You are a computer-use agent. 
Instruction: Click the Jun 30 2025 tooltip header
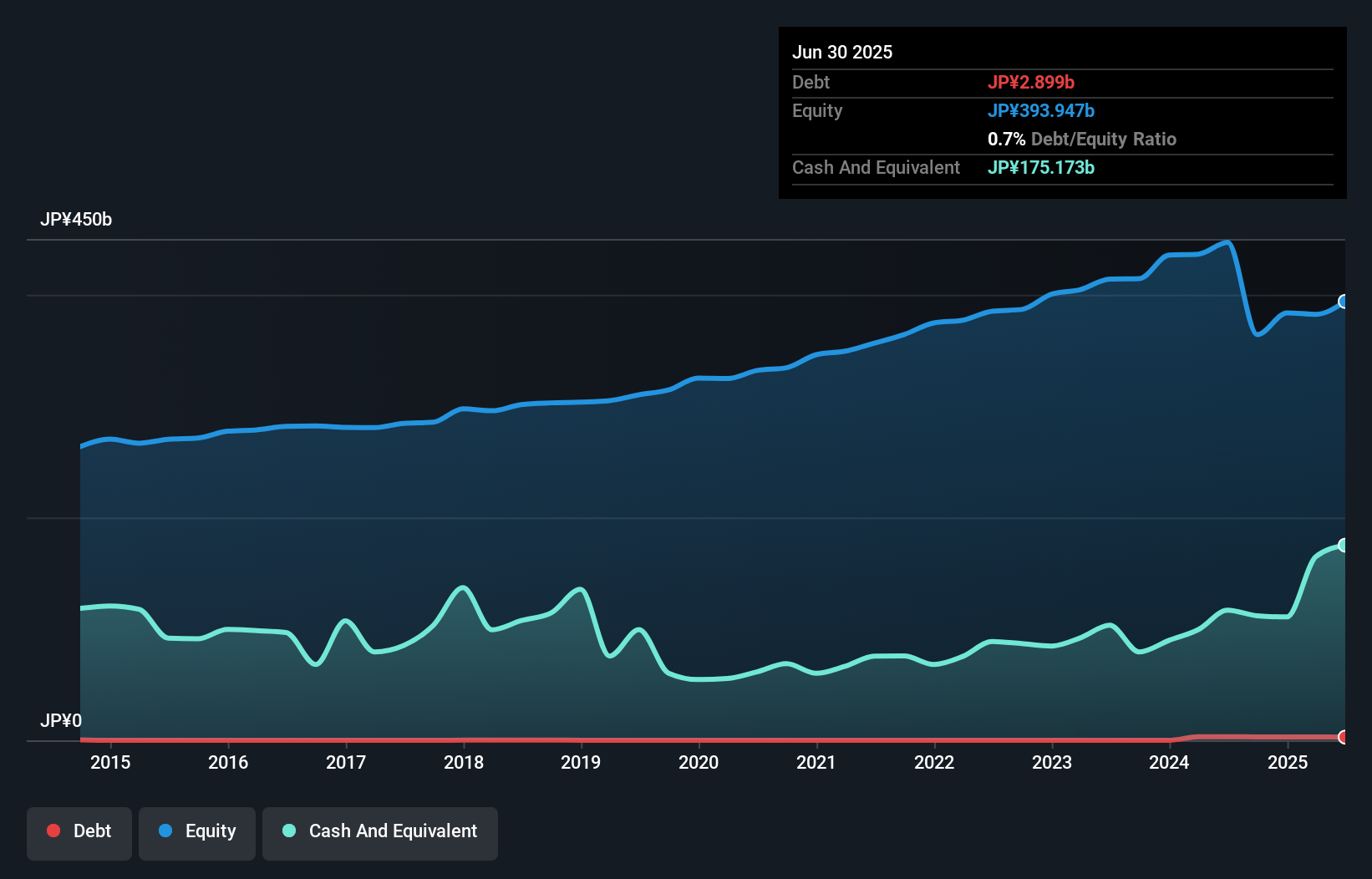click(x=842, y=52)
